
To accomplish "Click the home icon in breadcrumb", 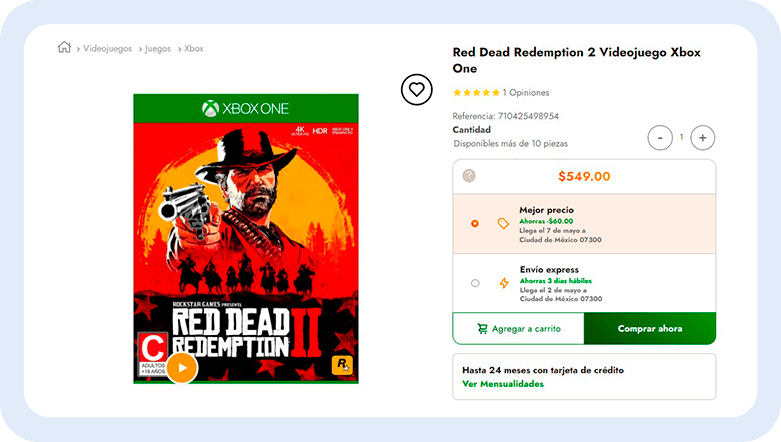I will [x=65, y=47].
